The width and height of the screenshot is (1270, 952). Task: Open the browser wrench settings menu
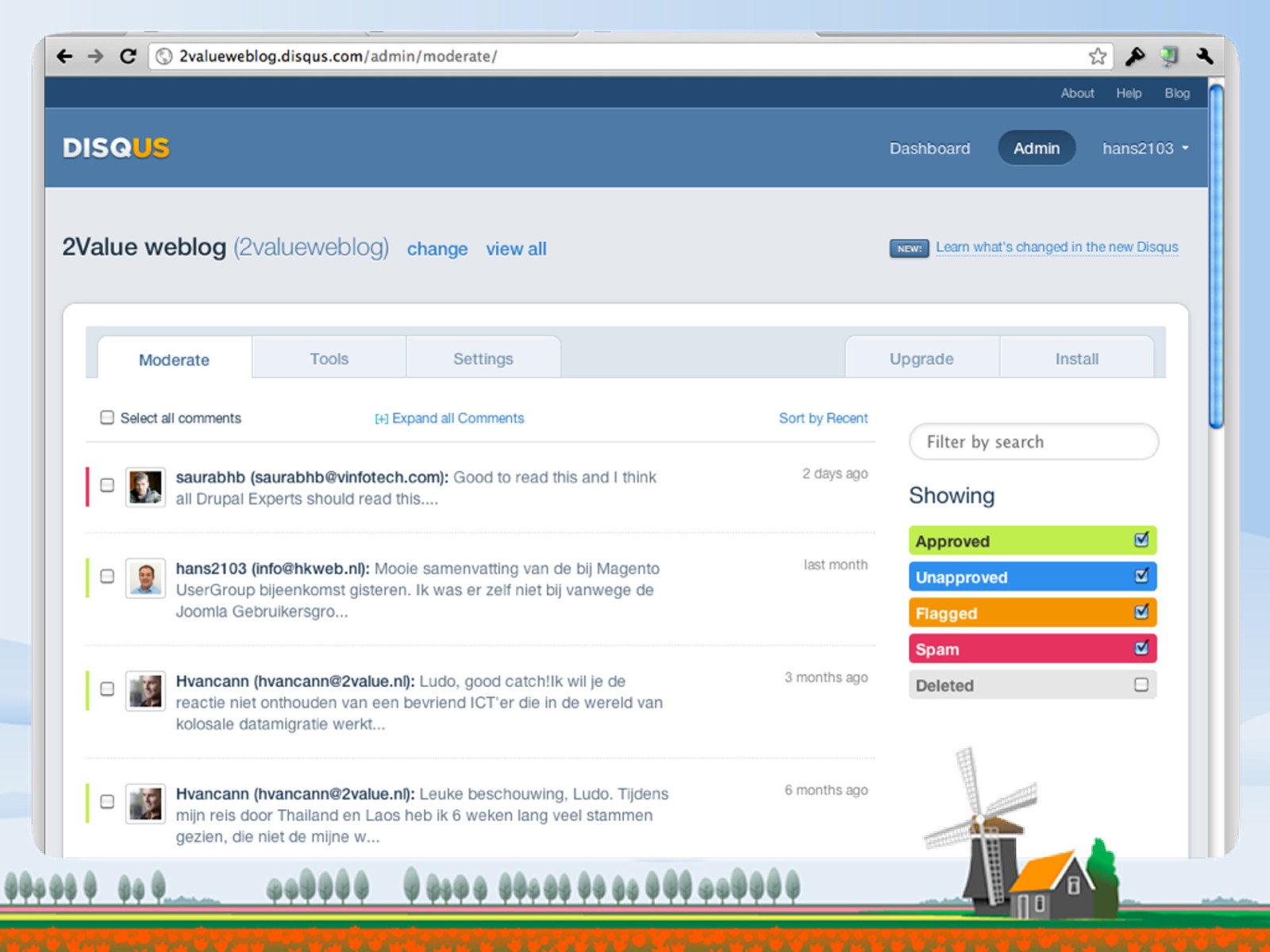tap(1205, 56)
